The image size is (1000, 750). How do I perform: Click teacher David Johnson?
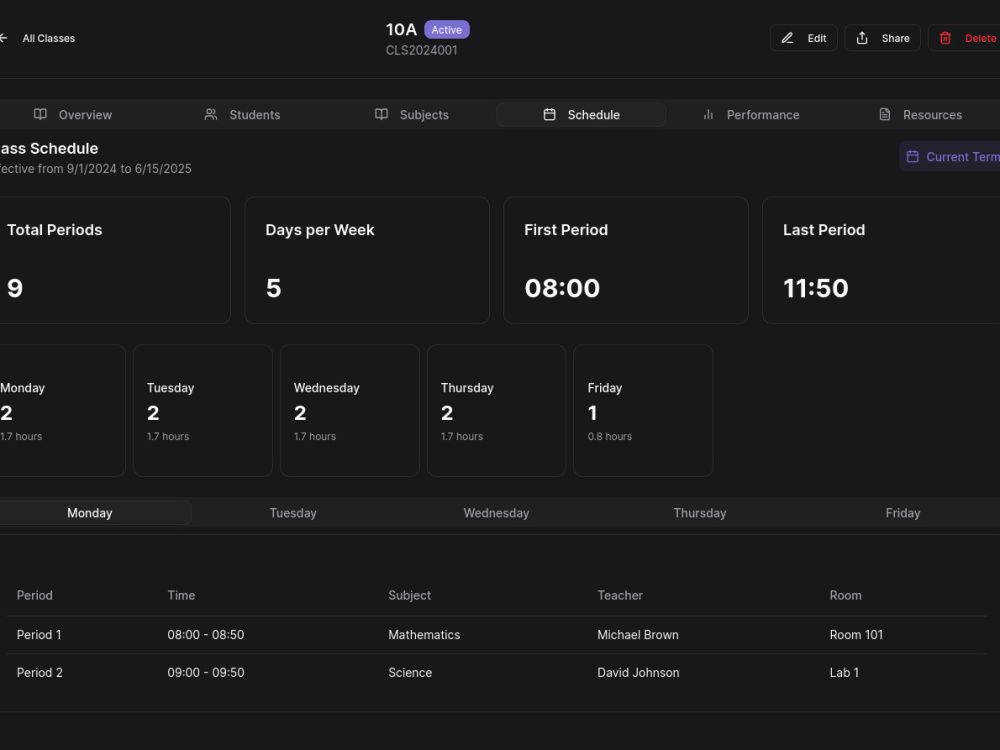(638, 672)
